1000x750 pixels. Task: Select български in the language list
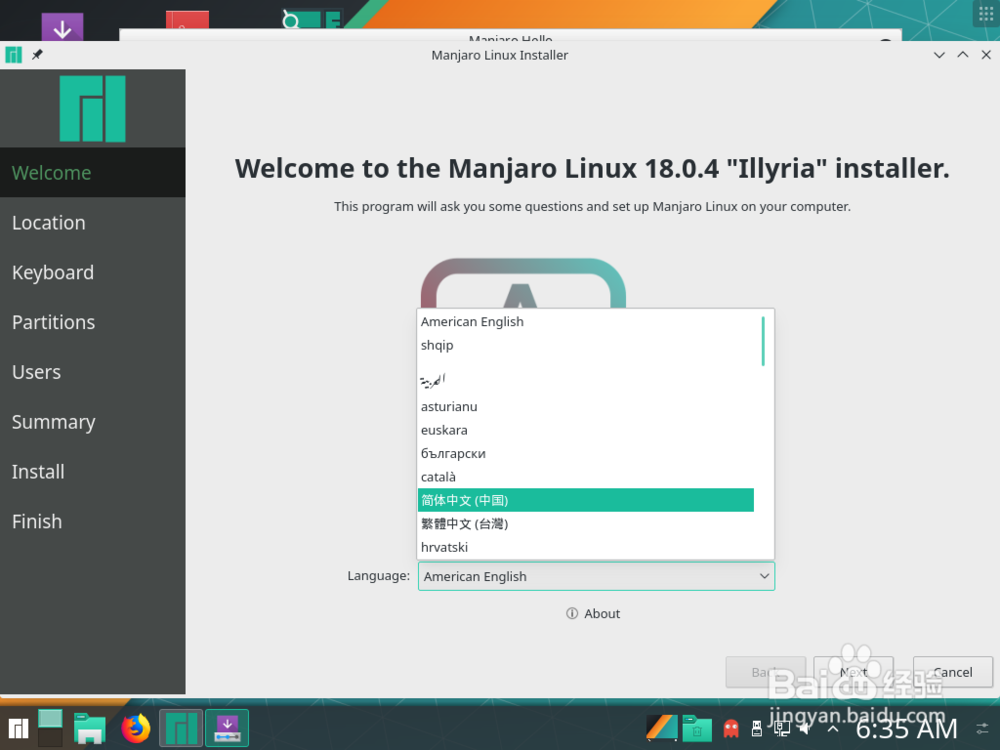tap(585, 453)
